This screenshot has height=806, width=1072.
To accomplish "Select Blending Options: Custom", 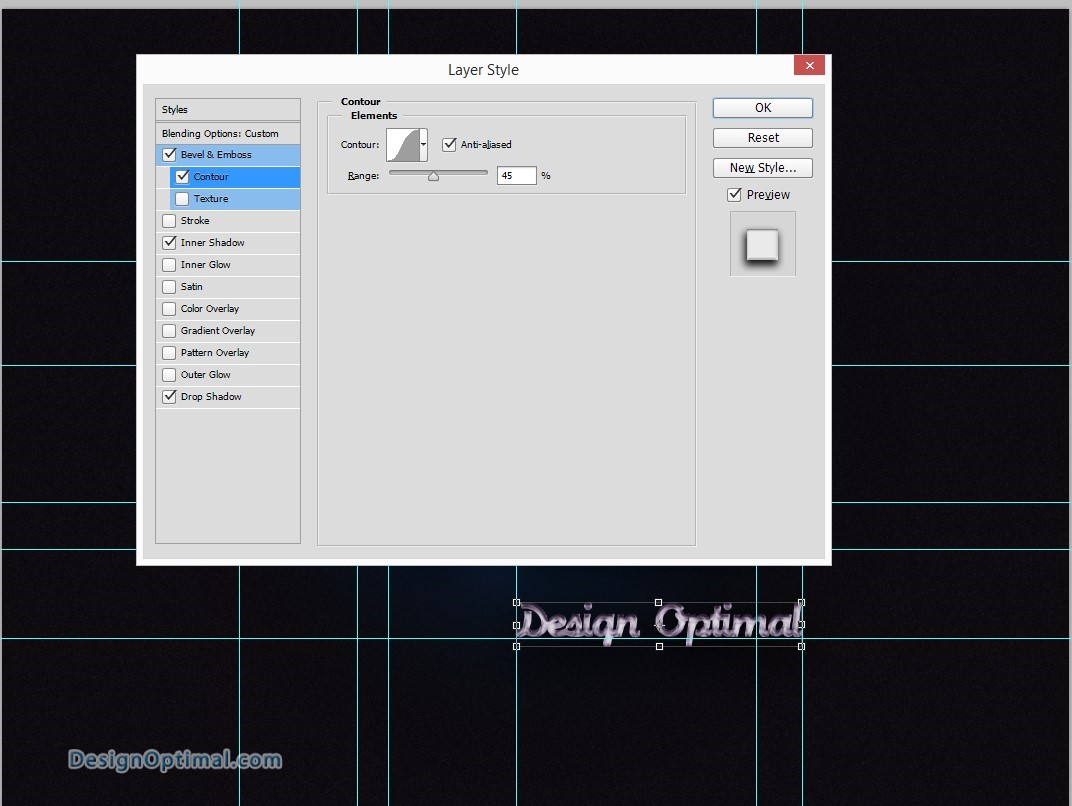I will [220, 133].
